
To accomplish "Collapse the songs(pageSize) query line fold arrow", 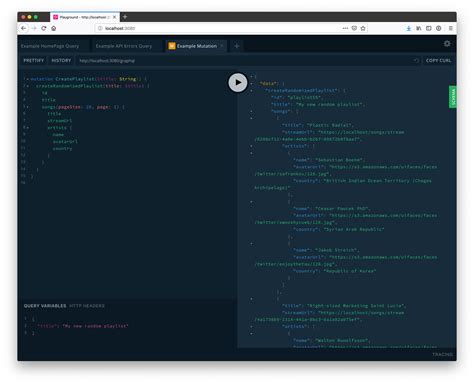I will 28,107.
